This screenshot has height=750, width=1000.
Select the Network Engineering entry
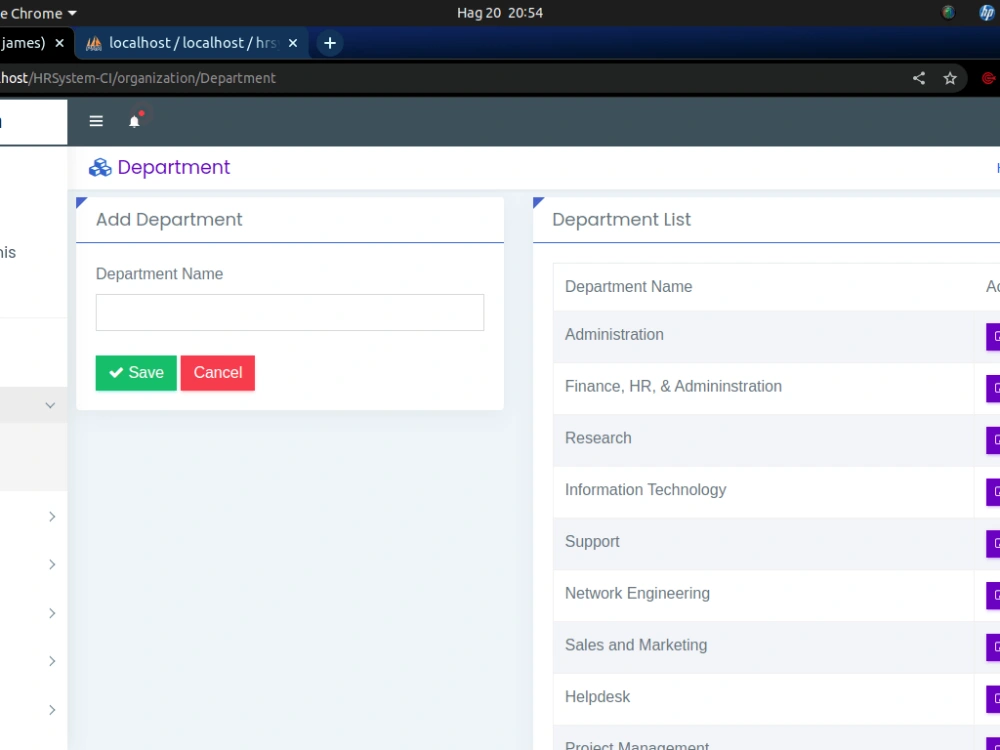(x=637, y=593)
